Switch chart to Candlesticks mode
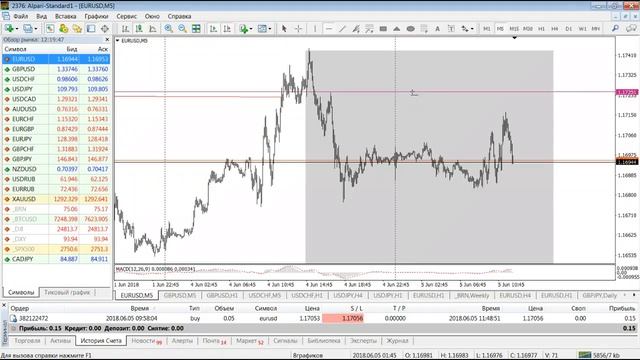This screenshot has width=640, height=360. pyautogui.click(x=139, y=29)
